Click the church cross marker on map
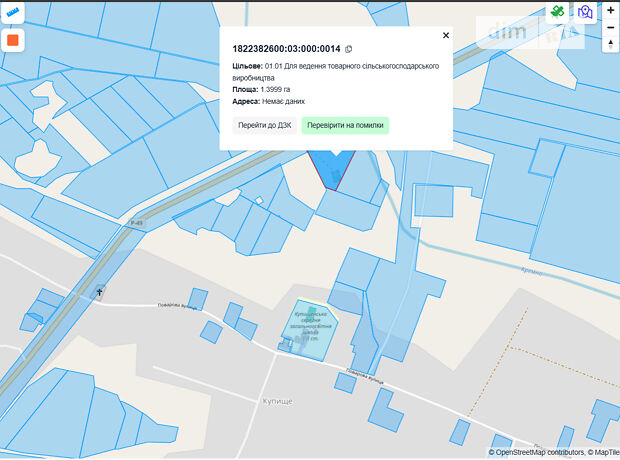Screen dimensions: 620x460 98,292
